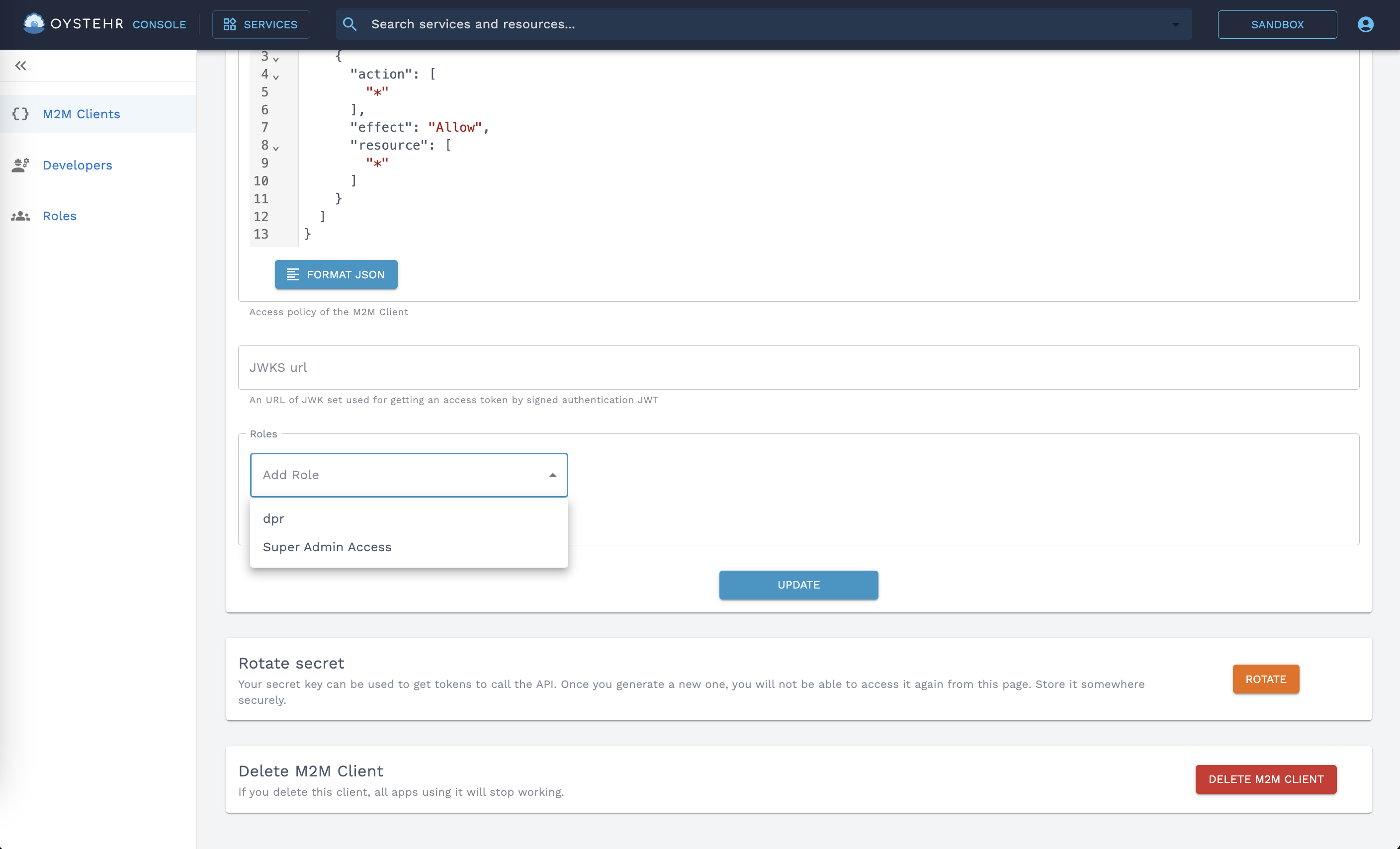Click into the JWKS url field
The width and height of the screenshot is (1400, 849).
click(798, 368)
